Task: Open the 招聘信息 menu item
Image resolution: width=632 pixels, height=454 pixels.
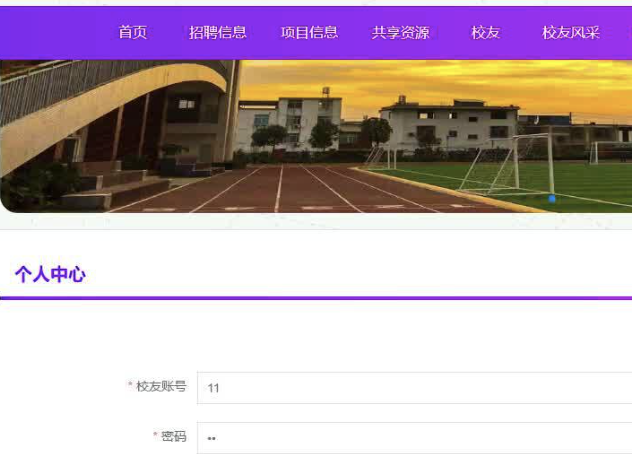Action: [218, 33]
